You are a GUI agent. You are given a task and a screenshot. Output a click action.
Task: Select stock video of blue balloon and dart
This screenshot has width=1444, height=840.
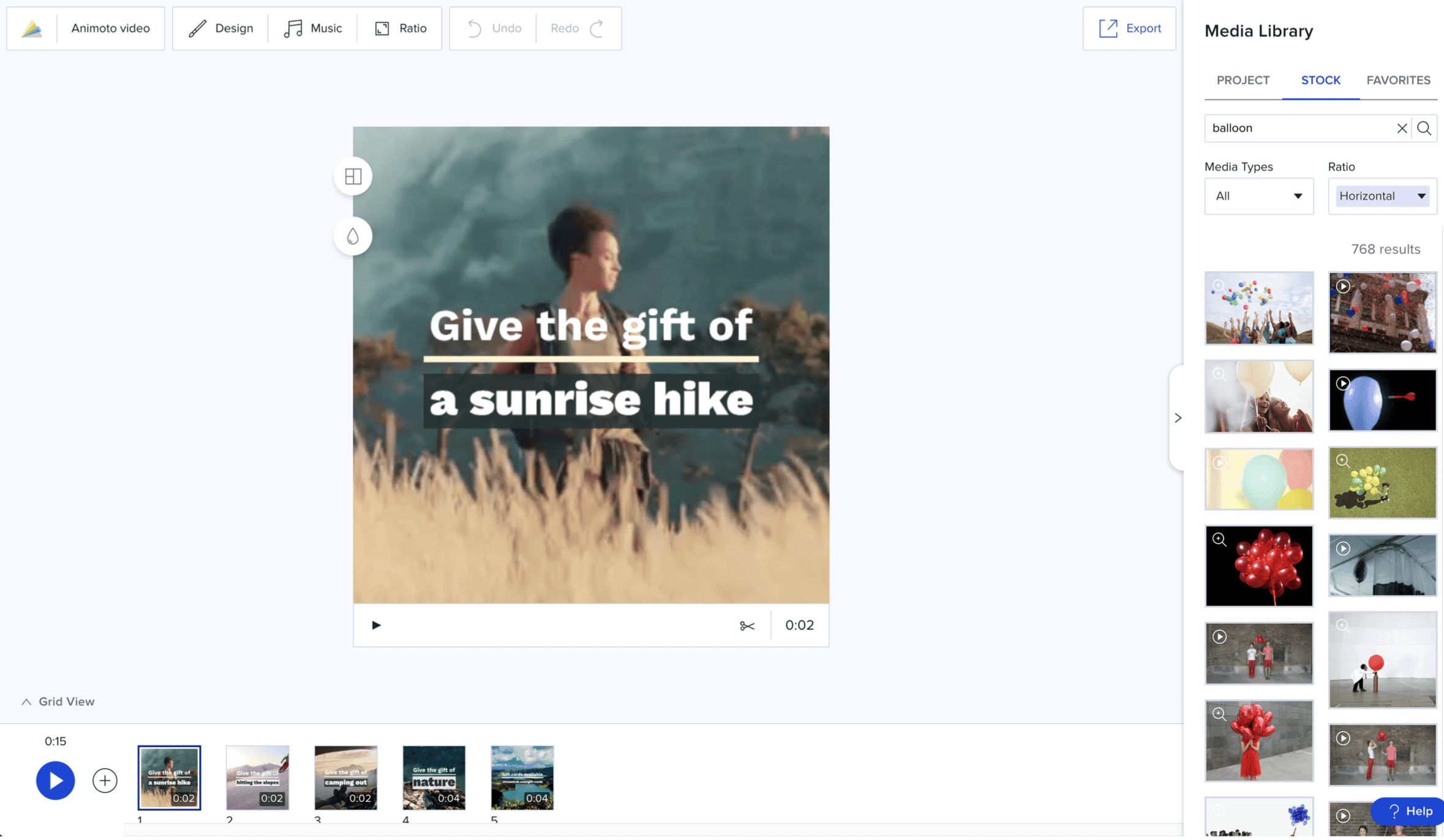tap(1382, 400)
